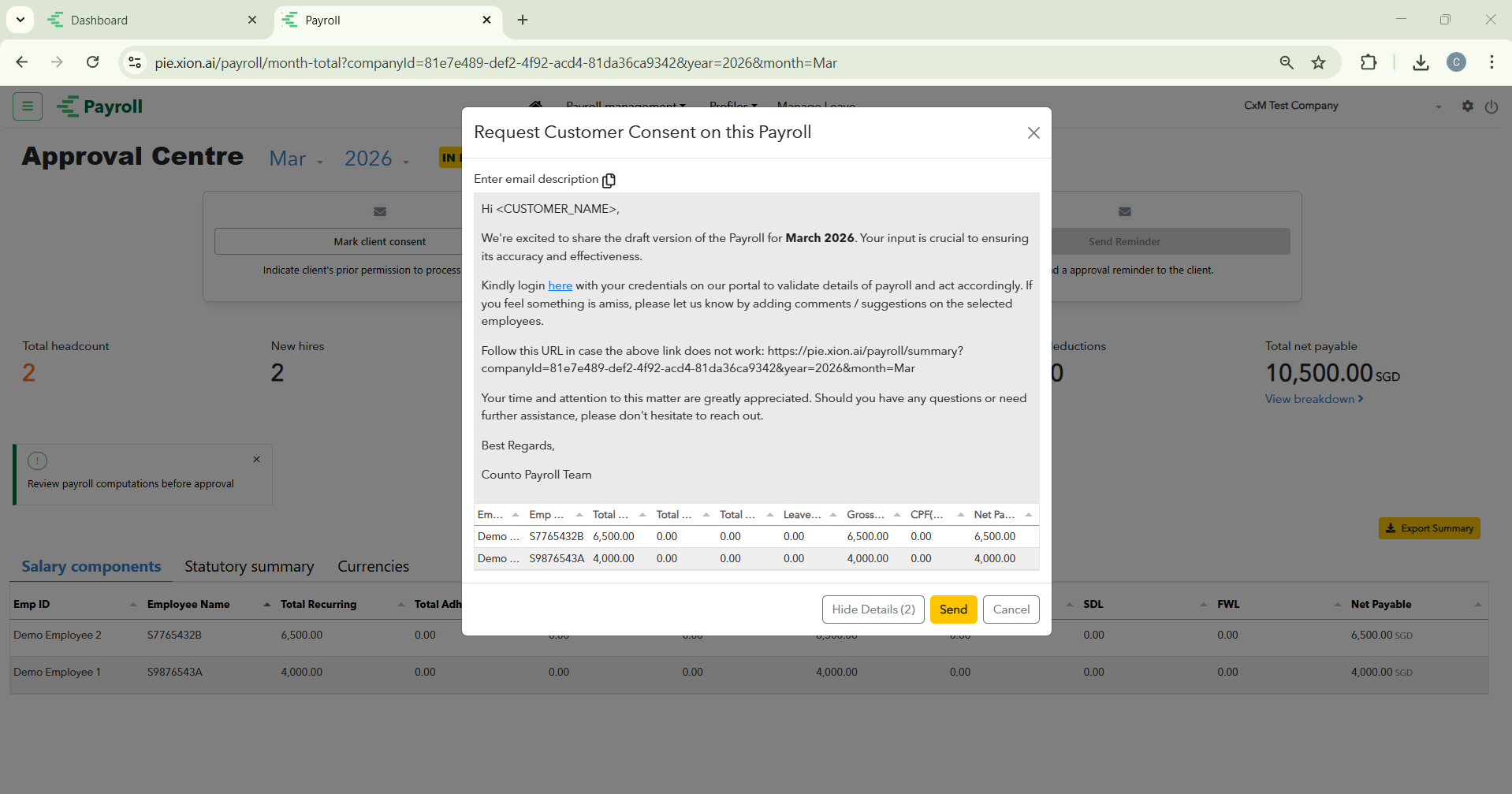Click View breakdown under Total net payable
This screenshot has width=1512, height=794.
tap(1313, 399)
